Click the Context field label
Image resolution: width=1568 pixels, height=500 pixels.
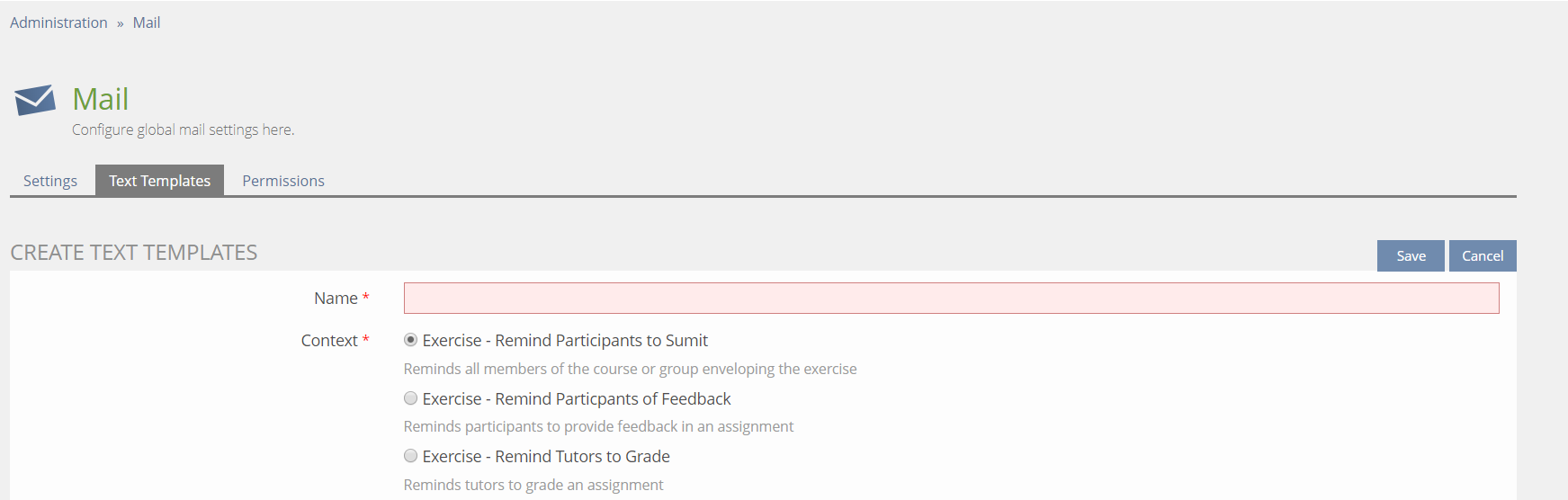pyautogui.click(x=329, y=341)
